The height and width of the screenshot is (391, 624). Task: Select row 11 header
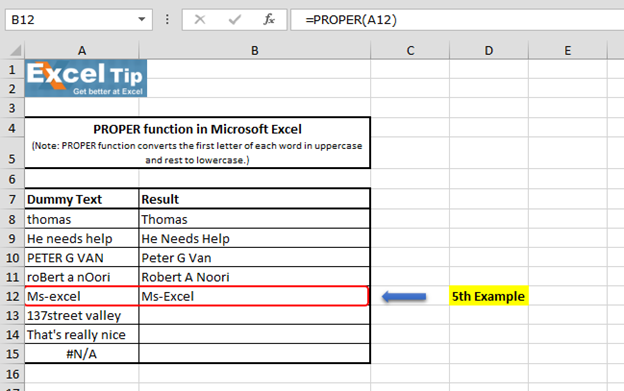click(12, 277)
